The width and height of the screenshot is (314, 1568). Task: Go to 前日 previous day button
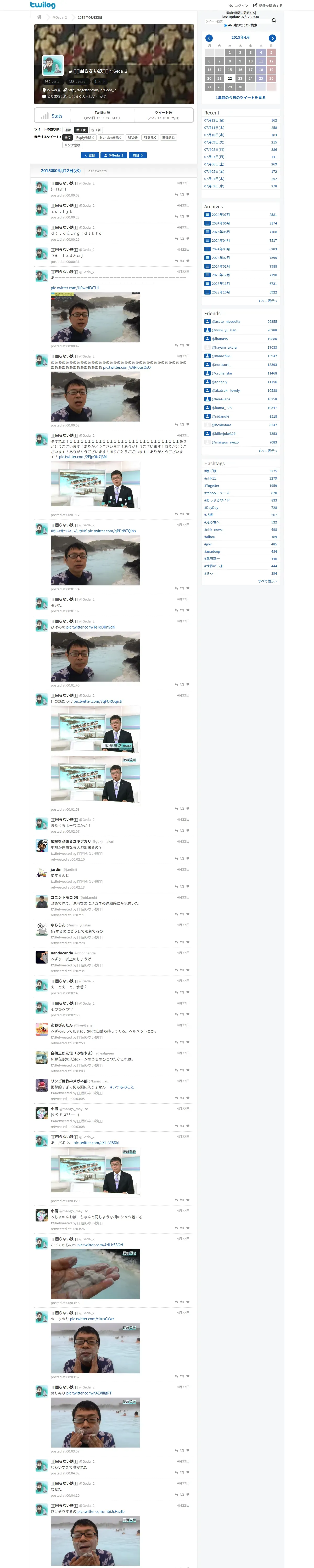tap(138, 155)
